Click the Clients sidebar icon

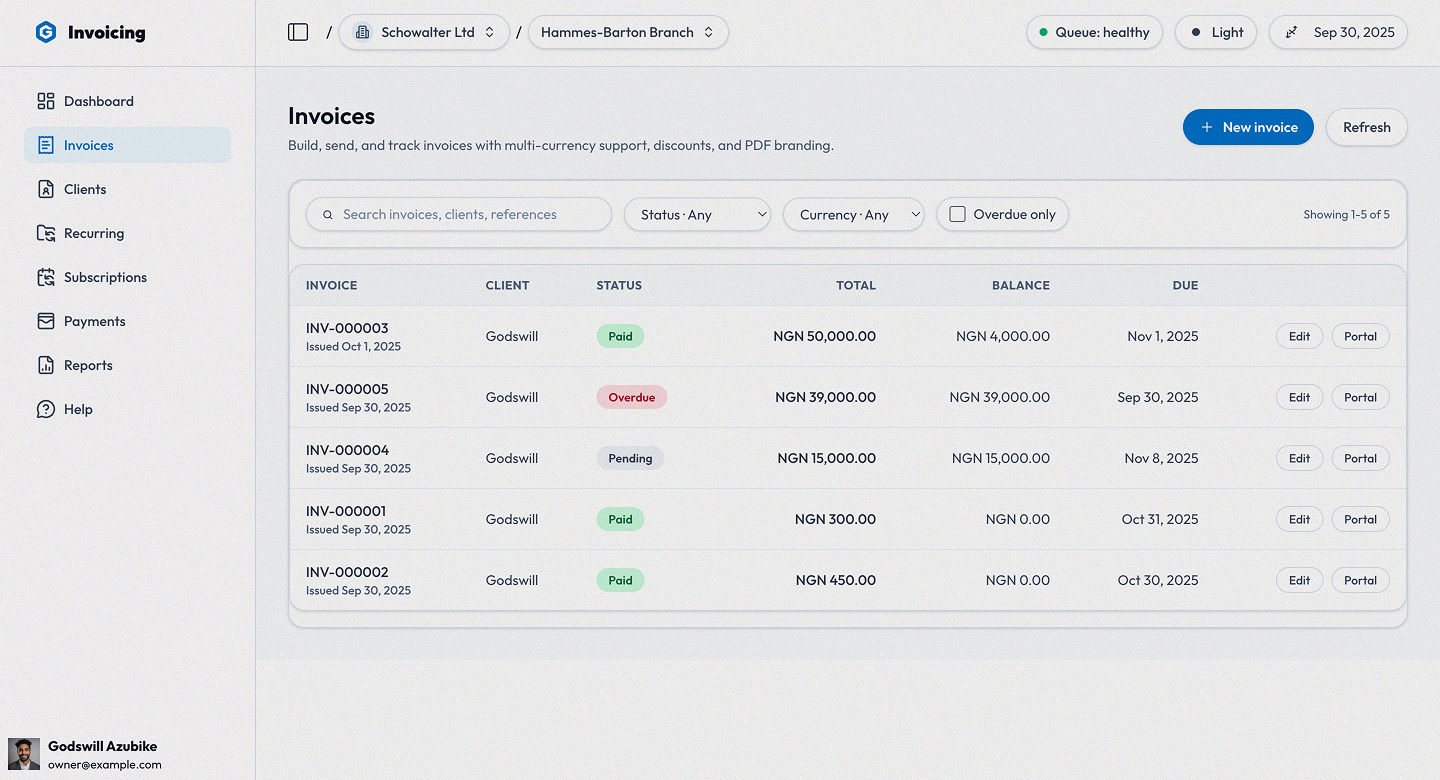click(x=46, y=189)
